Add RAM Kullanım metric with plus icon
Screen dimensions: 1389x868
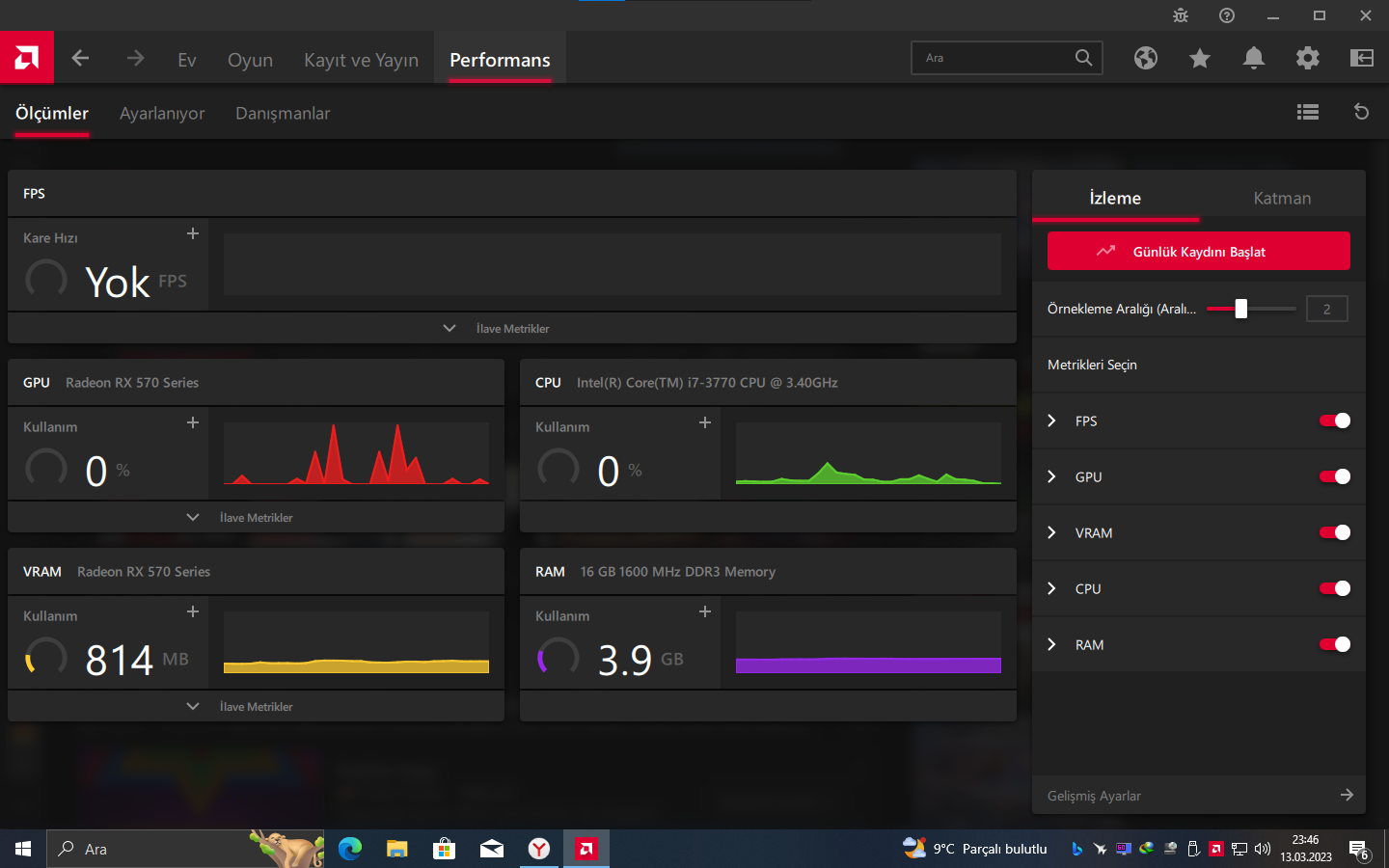pos(705,611)
